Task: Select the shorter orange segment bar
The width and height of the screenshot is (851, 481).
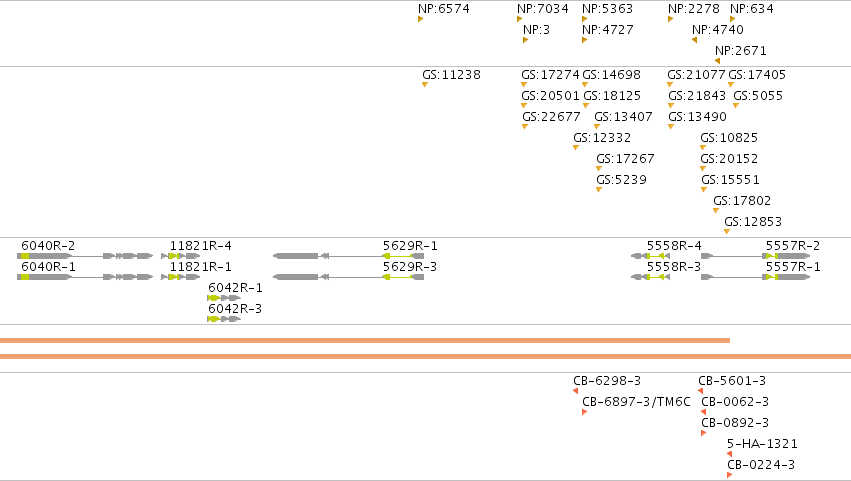Action: click(365, 340)
